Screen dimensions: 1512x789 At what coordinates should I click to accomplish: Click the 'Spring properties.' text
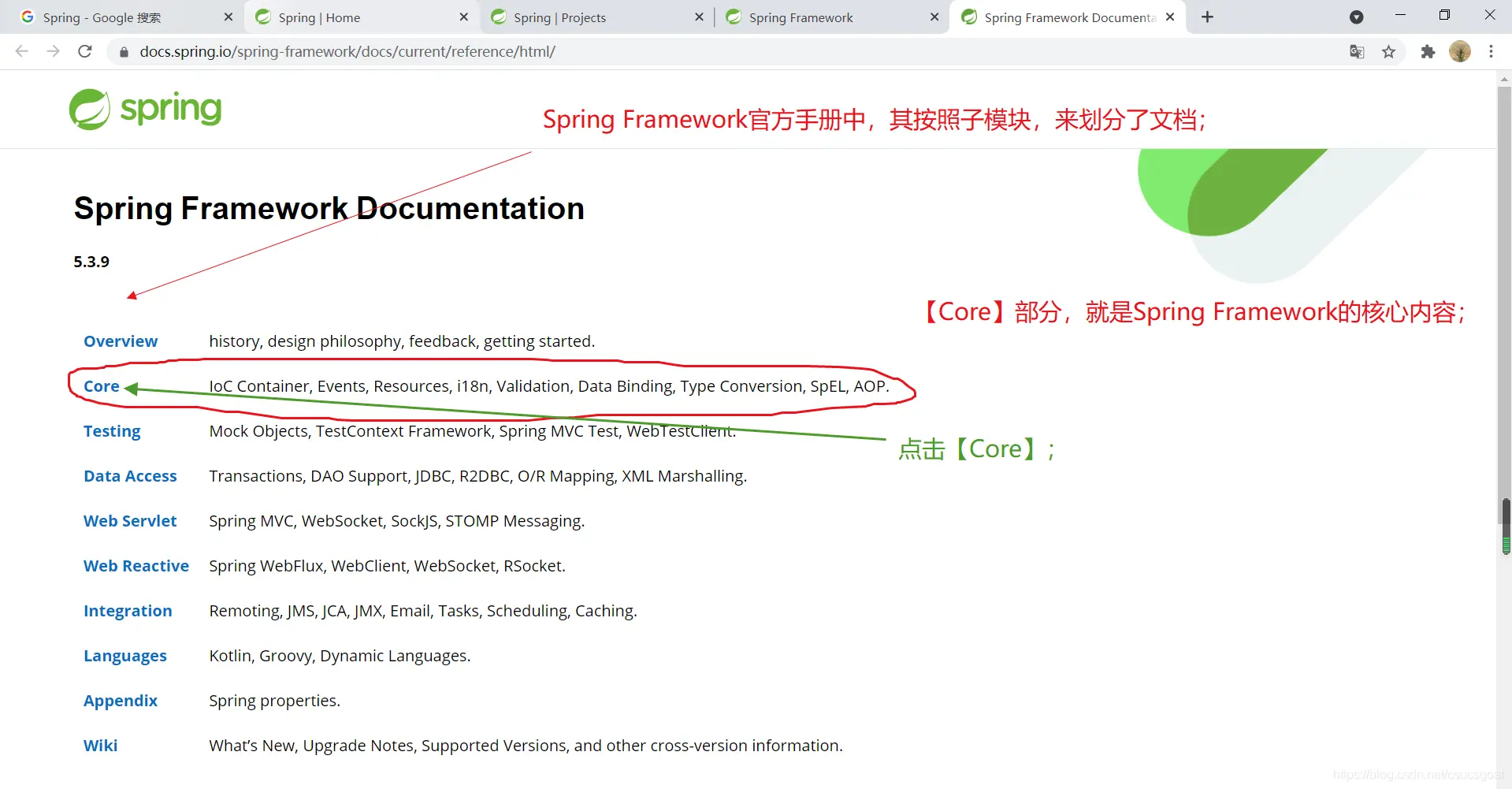tap(275, 701)
